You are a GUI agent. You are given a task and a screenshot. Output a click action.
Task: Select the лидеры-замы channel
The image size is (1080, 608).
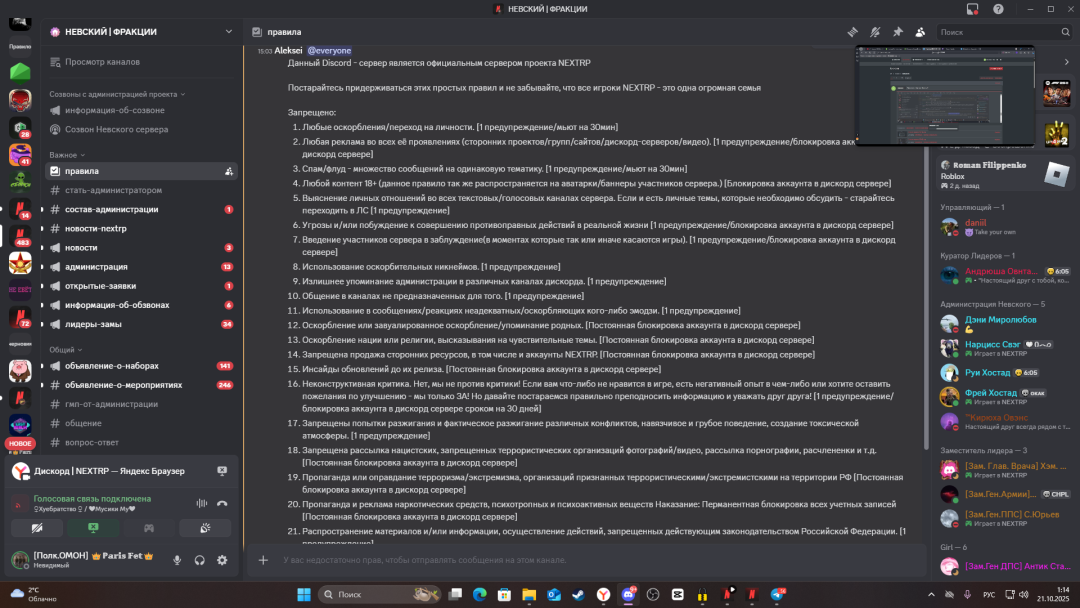pyautogui.click(x=95, y=324)
